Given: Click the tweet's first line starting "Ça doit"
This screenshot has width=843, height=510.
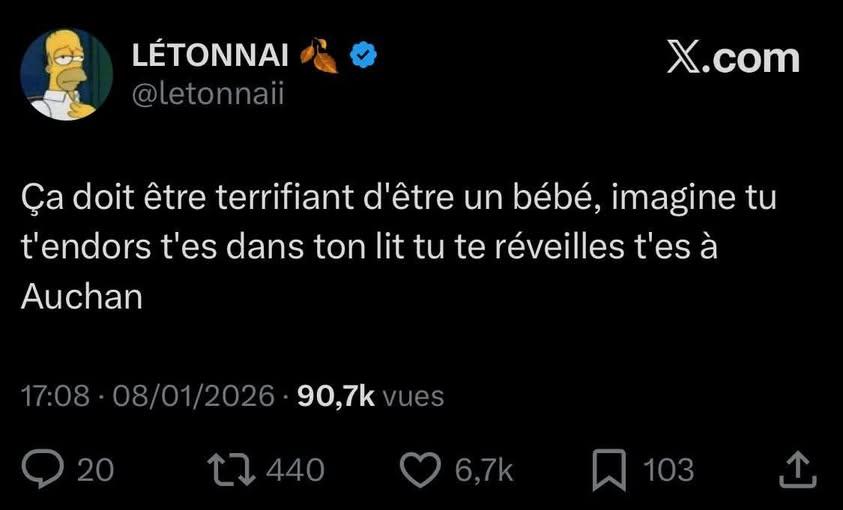Looking at the screenshot, I should (x=398, y=199).
